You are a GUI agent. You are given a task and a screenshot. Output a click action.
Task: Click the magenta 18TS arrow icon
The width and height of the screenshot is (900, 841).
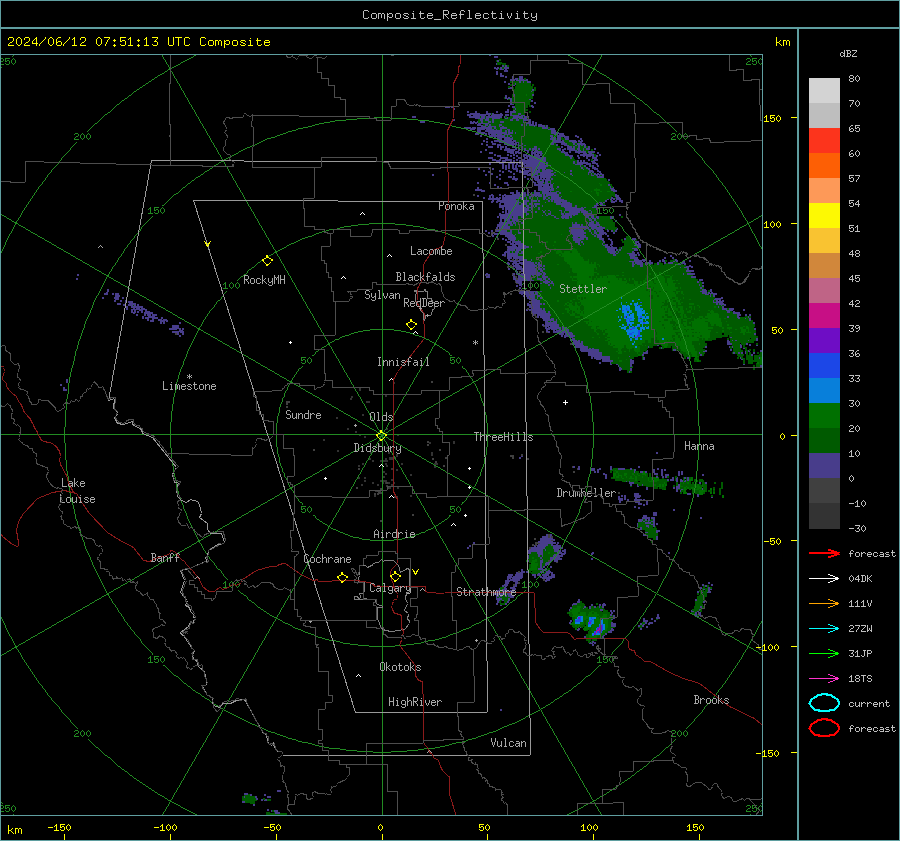824,679
